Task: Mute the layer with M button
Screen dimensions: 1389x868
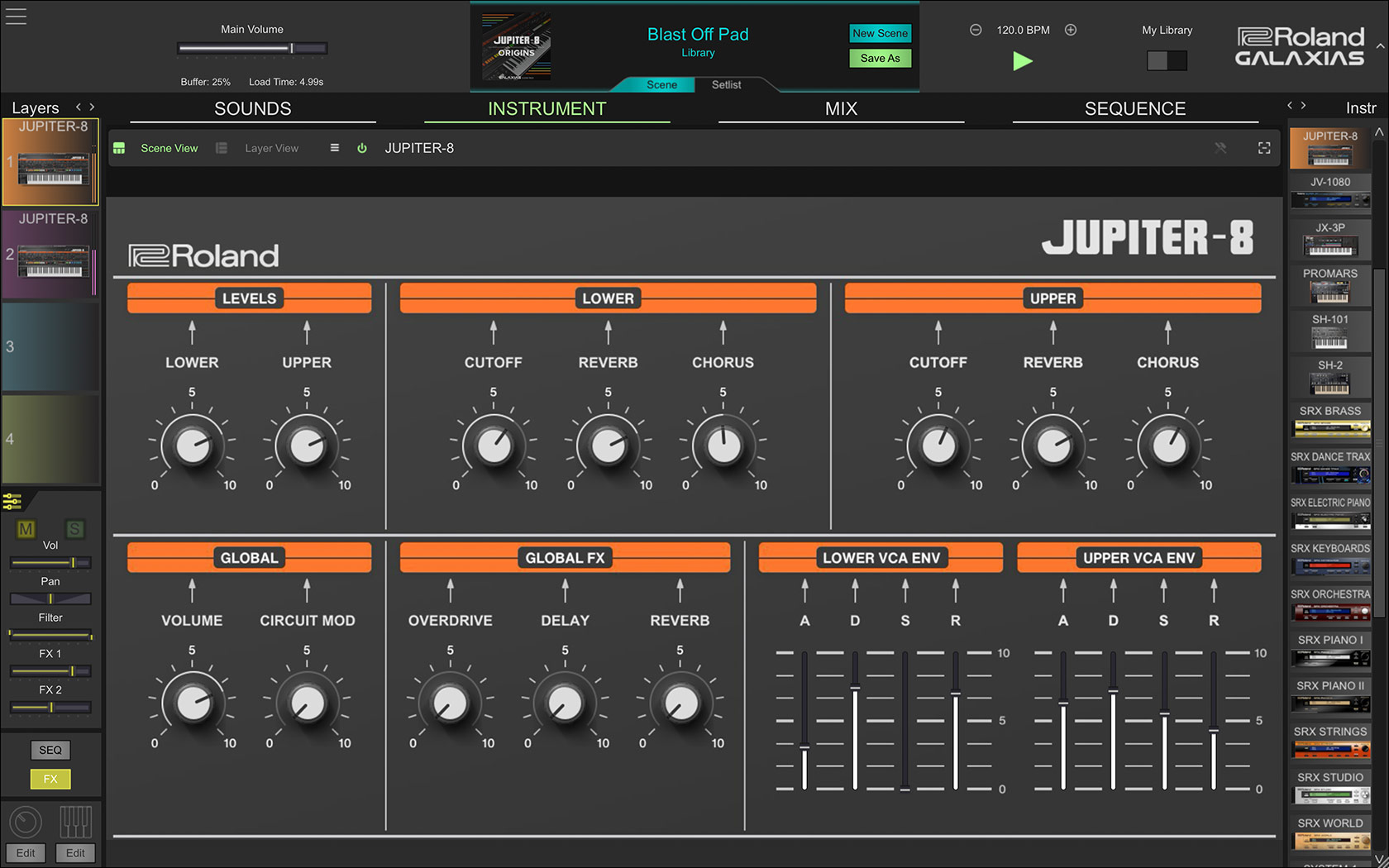Action: (26, 529)
